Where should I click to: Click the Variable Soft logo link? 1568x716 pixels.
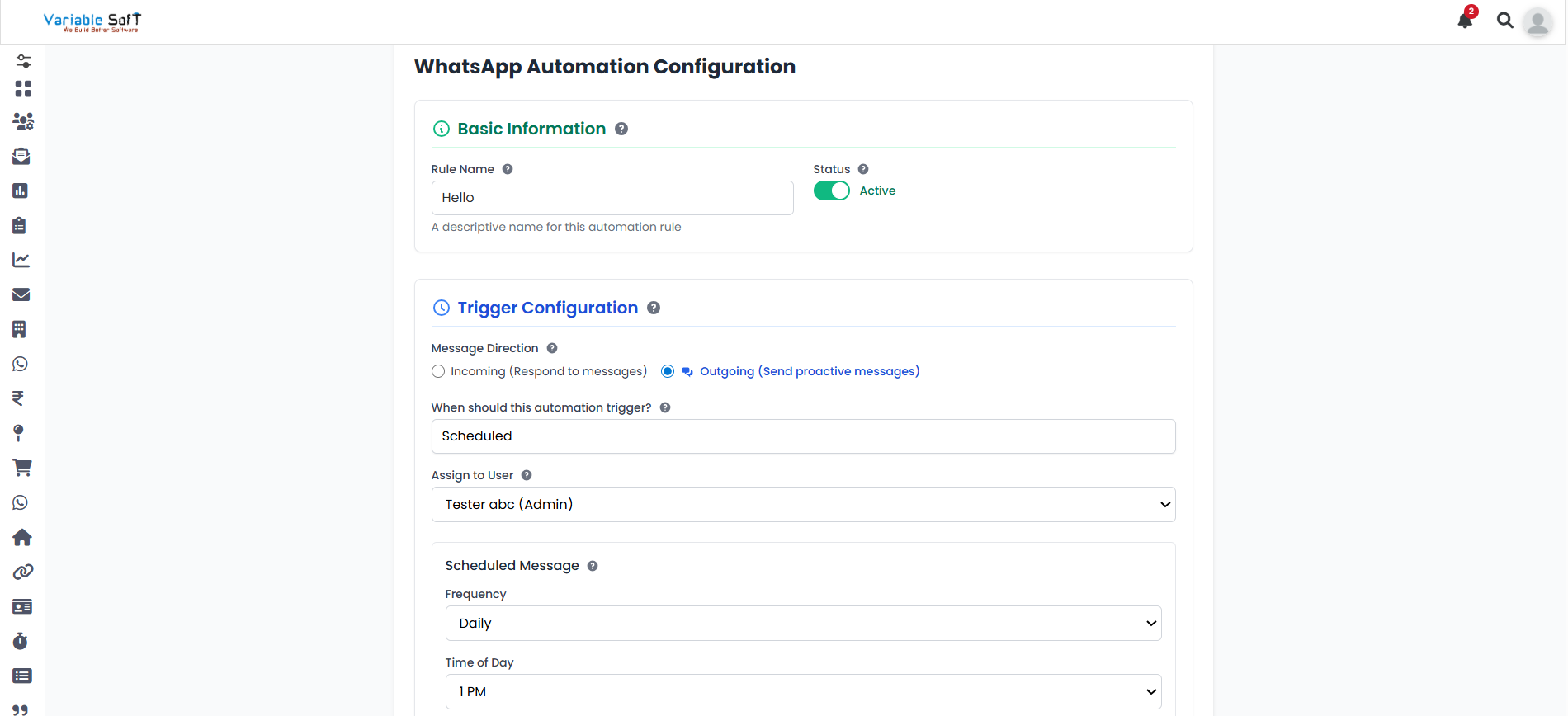[92, 21]
